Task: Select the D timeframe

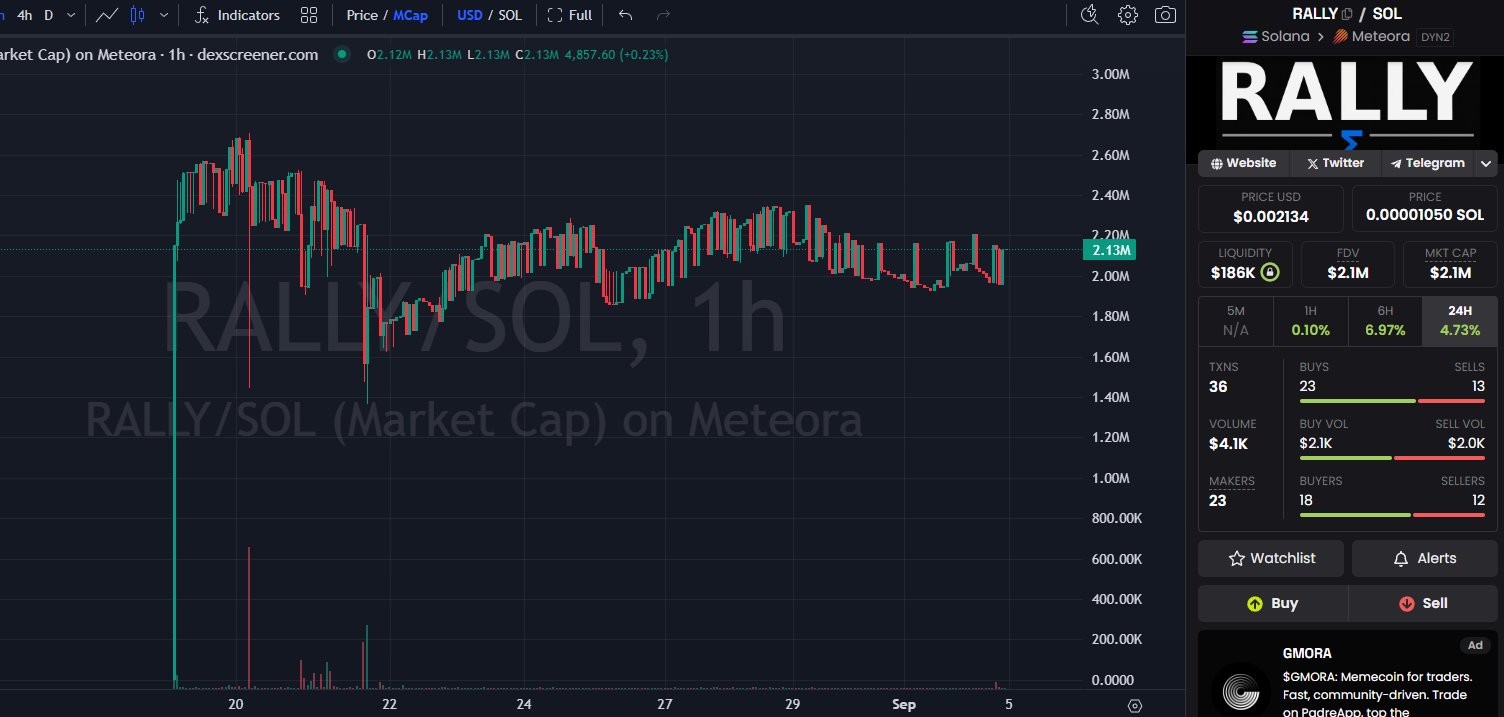Action: 48,15
